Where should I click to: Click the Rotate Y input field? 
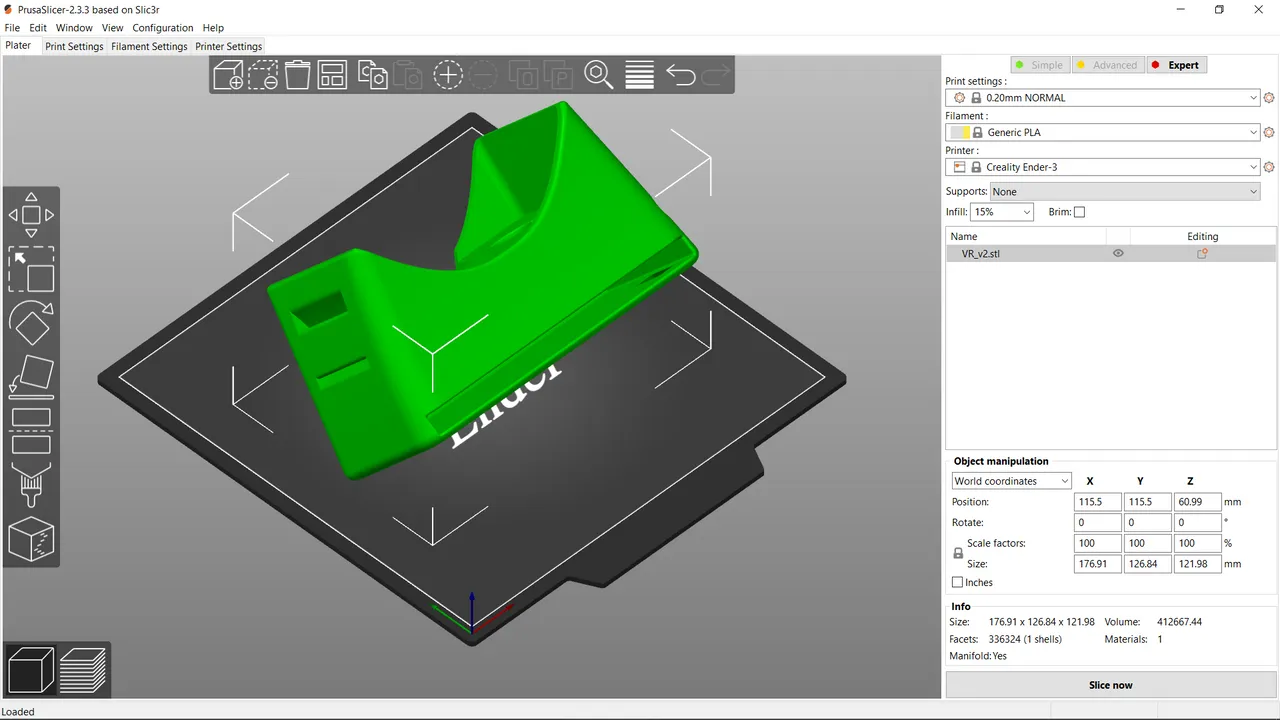pyautogui.click(x=1147, y=523)
